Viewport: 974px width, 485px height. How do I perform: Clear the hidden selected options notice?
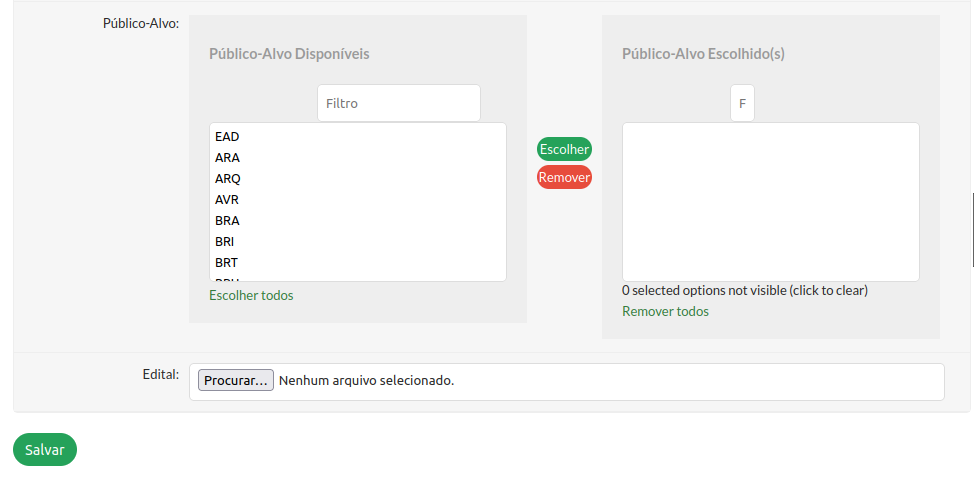(x=745, y=290)
